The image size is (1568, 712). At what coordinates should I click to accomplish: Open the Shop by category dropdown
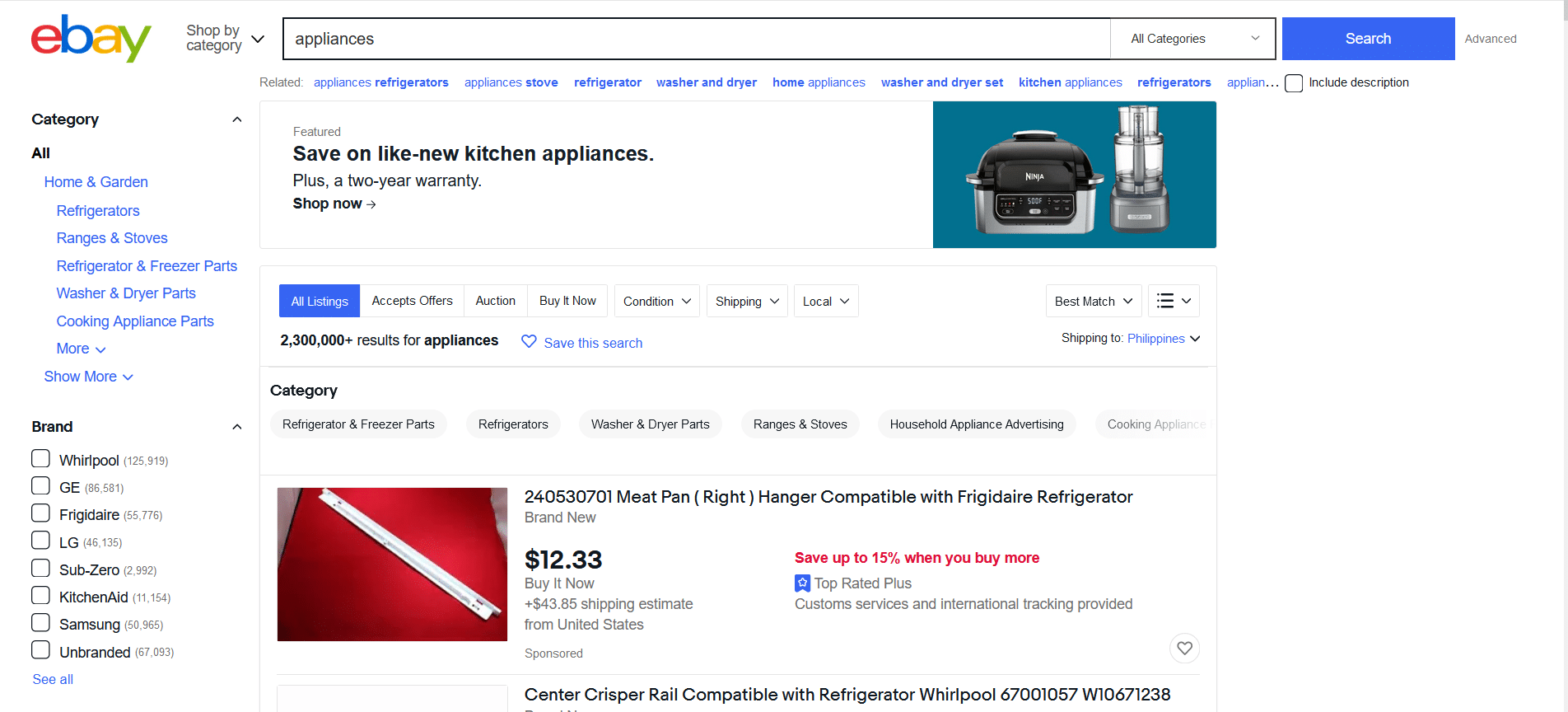(225, 38)
